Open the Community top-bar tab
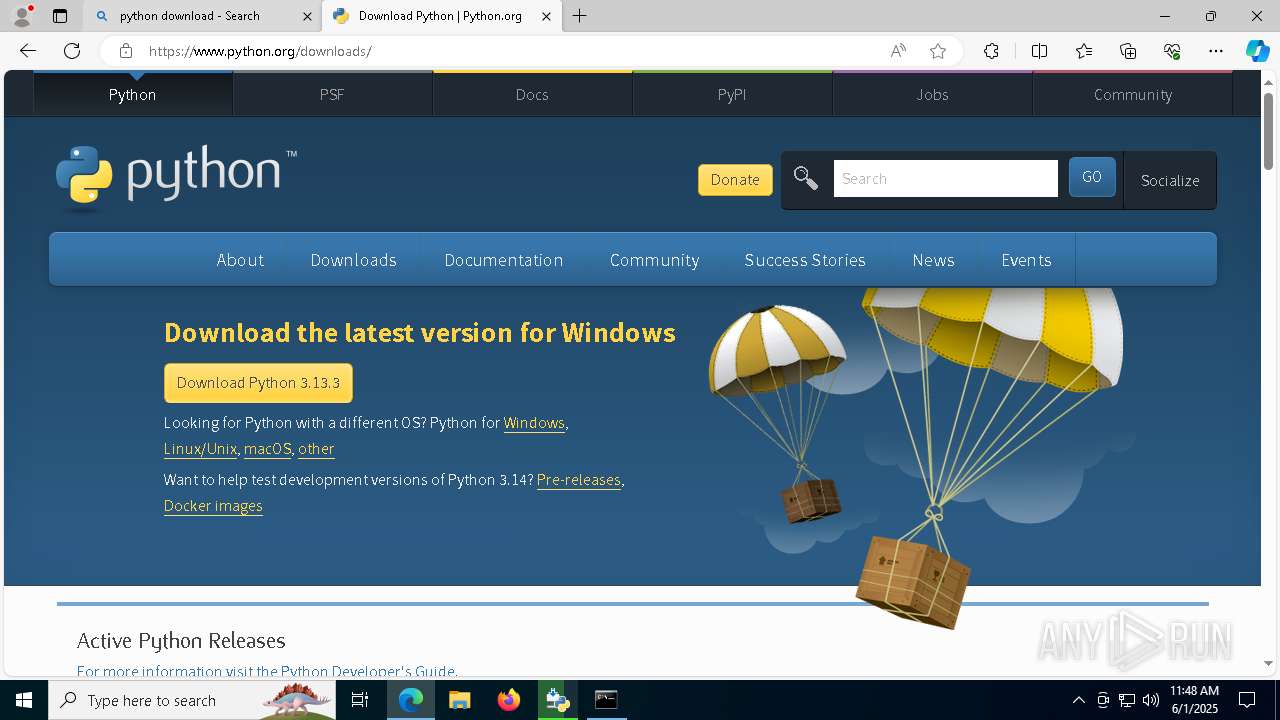Image resolution: width=1280 pixels, height=720 pixels. point(1133,94)
